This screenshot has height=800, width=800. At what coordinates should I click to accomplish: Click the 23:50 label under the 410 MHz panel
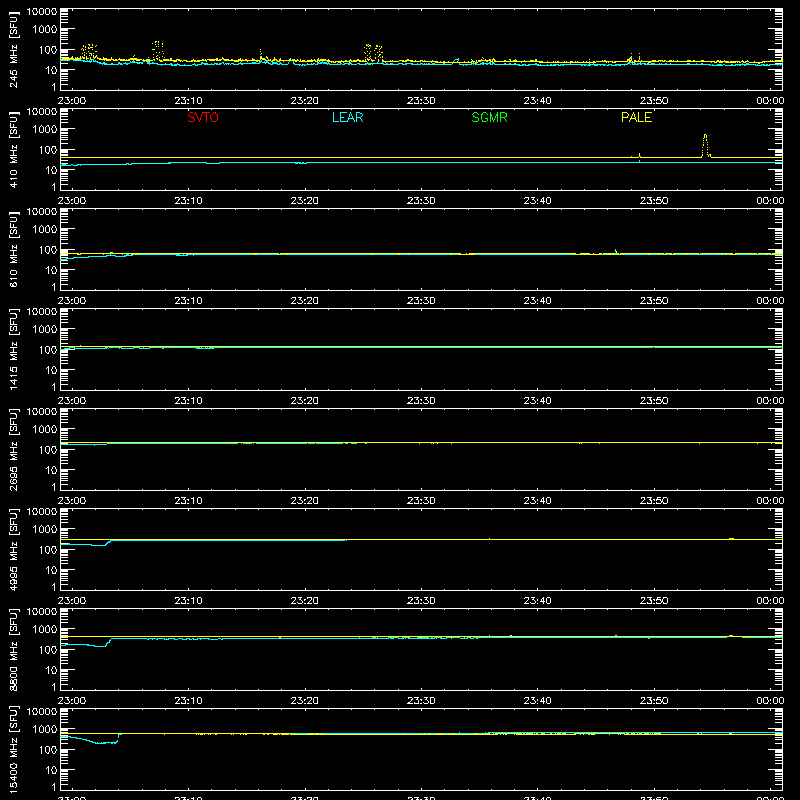[654, 201]
